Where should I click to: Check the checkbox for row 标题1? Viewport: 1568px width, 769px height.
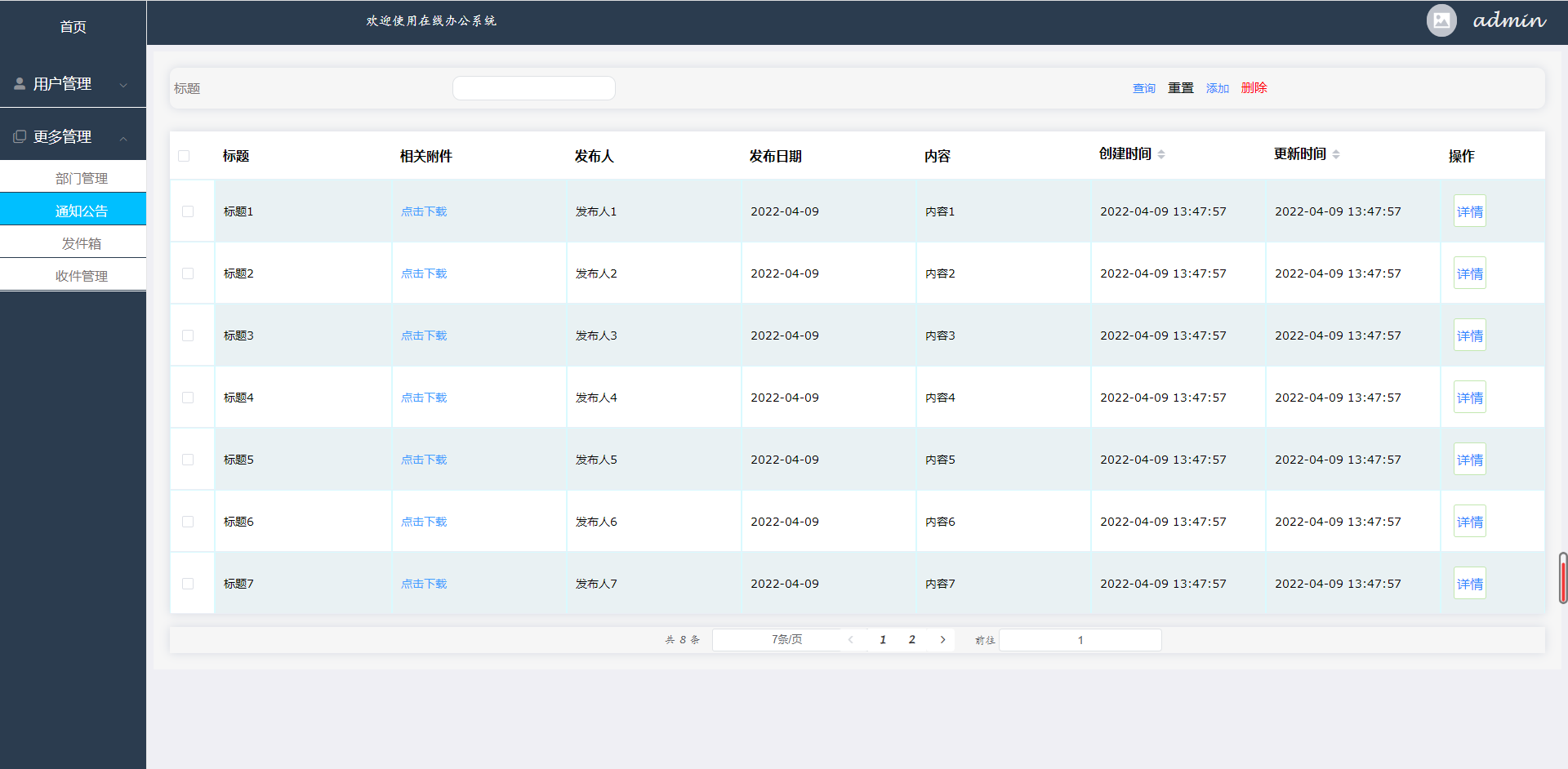[188, 211]
